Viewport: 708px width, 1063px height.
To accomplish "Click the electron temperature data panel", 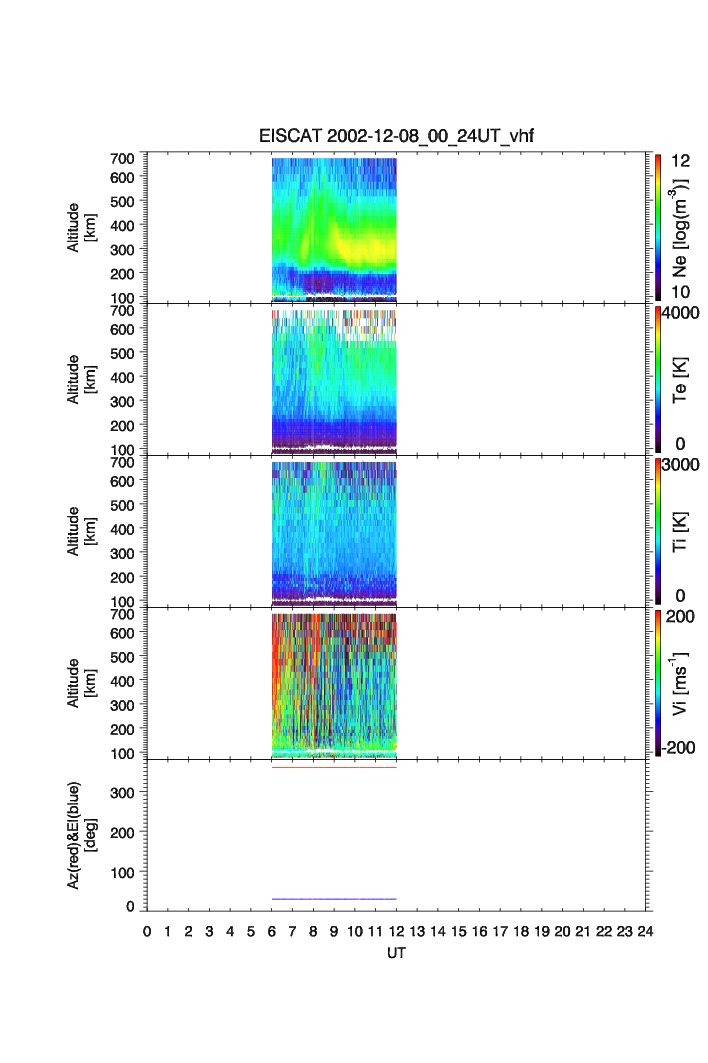I will pyautogui.click(x=334, y=380).
